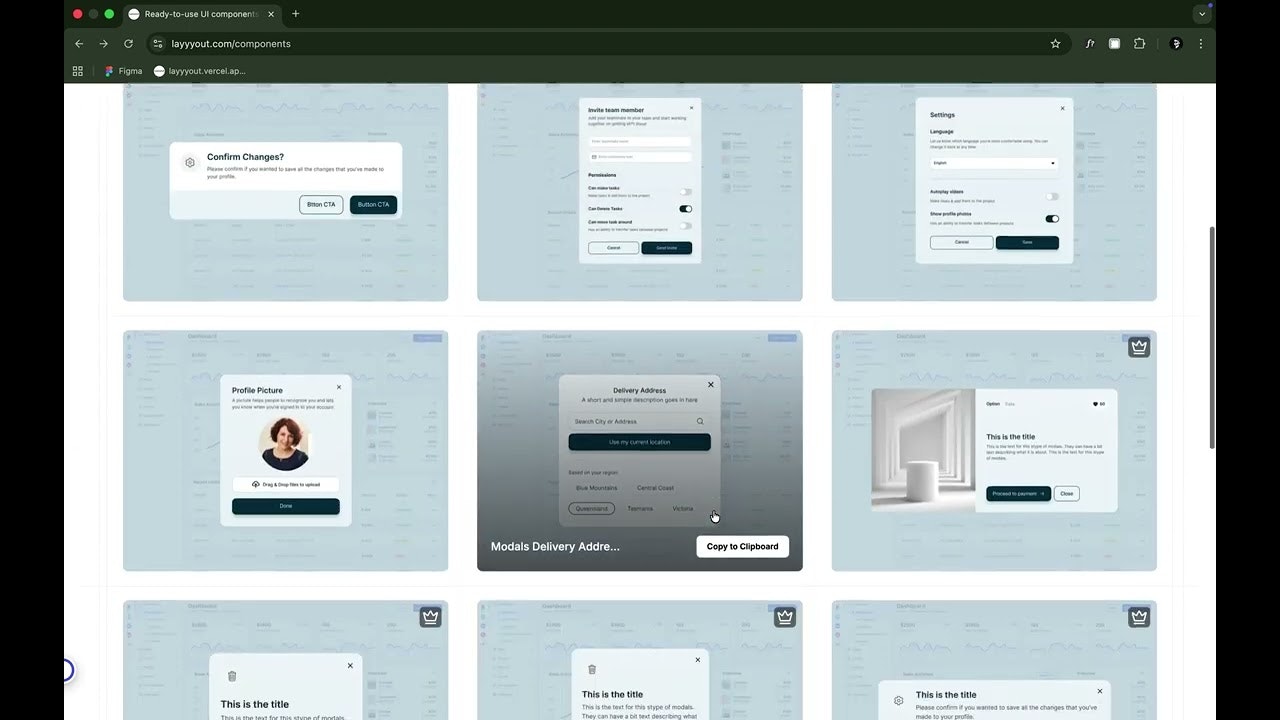
Task: Open layyyout.vercel.app bookmark
Action: point(199,71)
